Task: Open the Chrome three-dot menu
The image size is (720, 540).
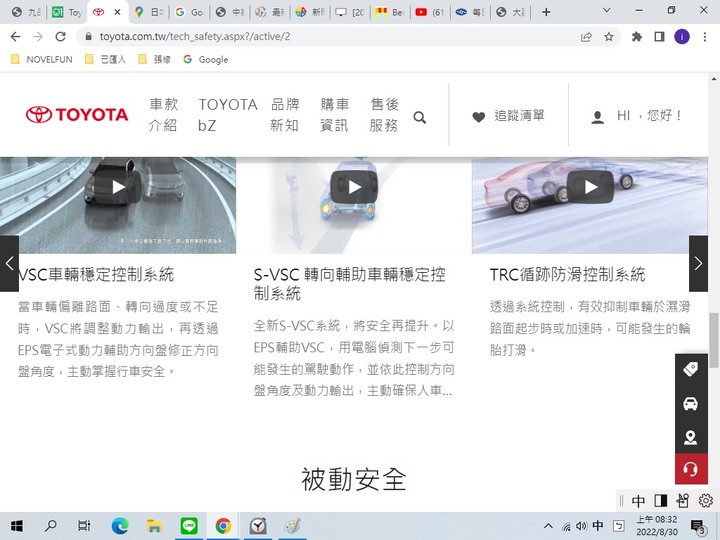Action: pos(705,37)
